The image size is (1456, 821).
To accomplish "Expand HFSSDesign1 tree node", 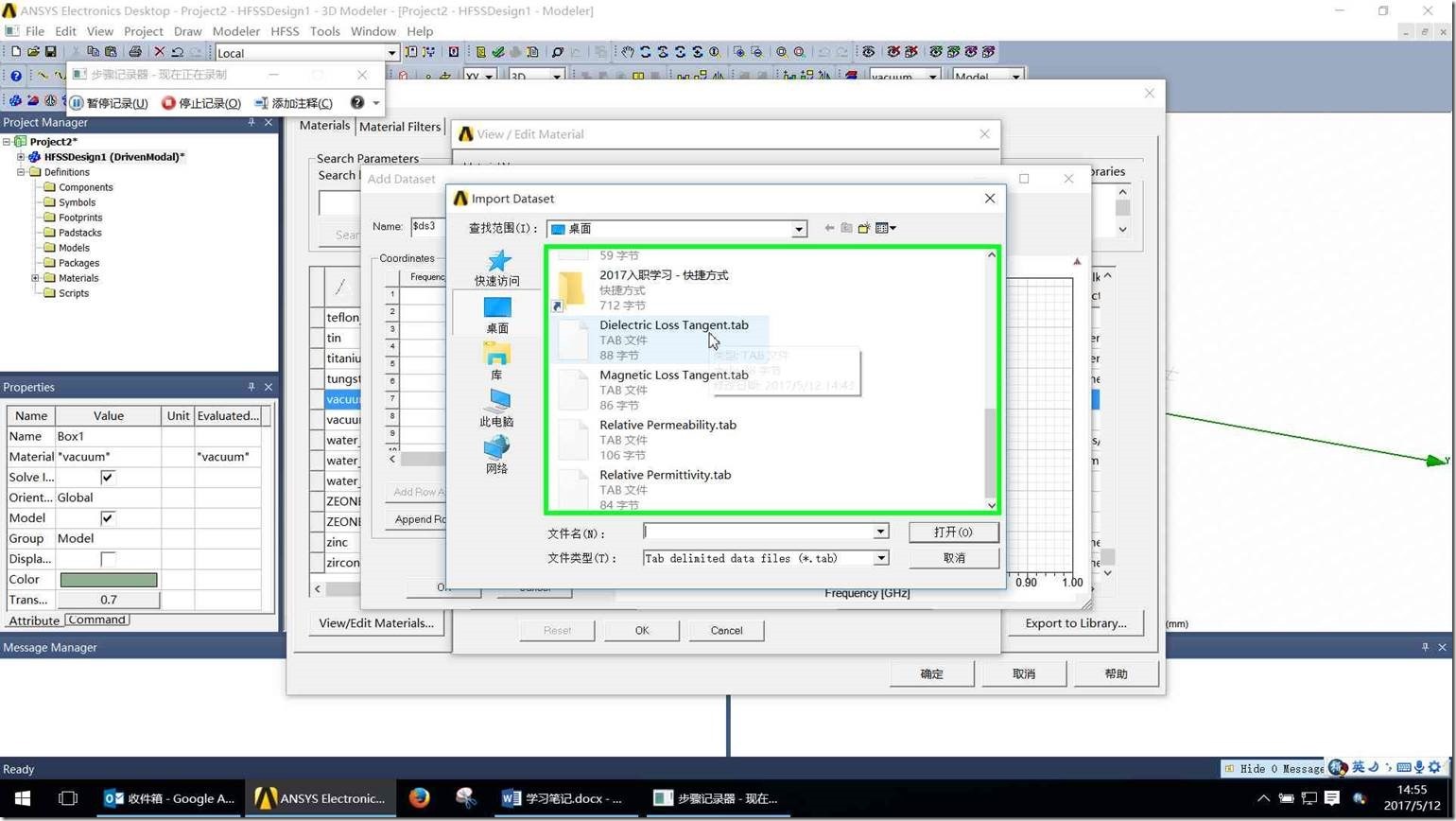I will [x=21, y=157].
